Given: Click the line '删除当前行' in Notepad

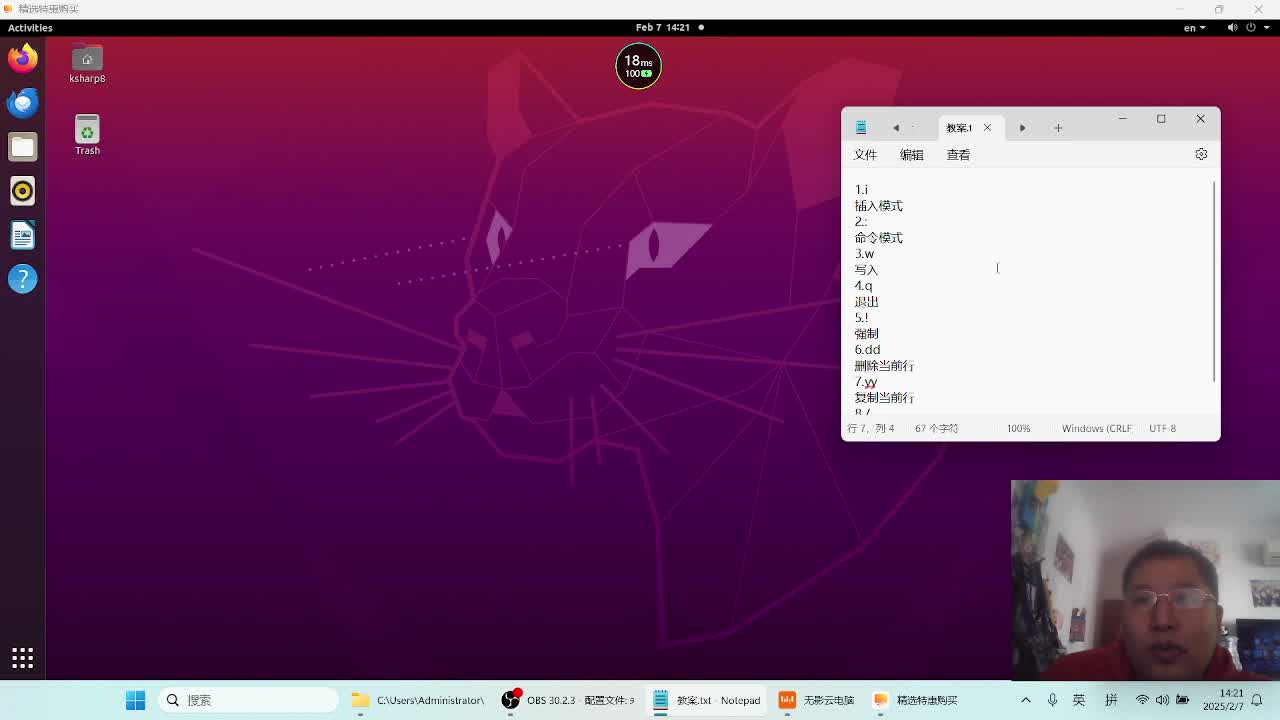Looking at the screenshot, I should point(884,365).
